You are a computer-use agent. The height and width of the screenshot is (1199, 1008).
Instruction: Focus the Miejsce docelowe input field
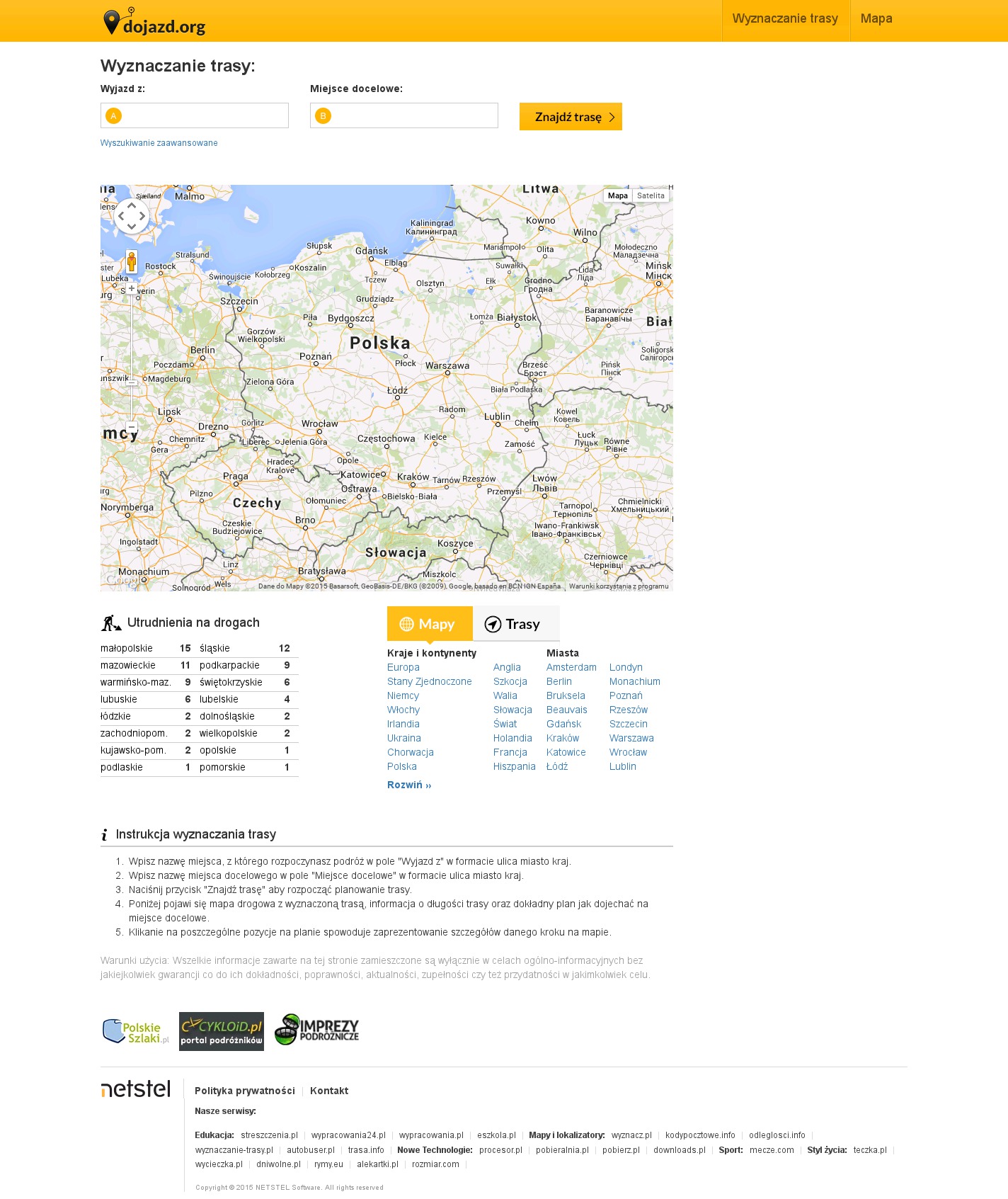tap(411, 115)
